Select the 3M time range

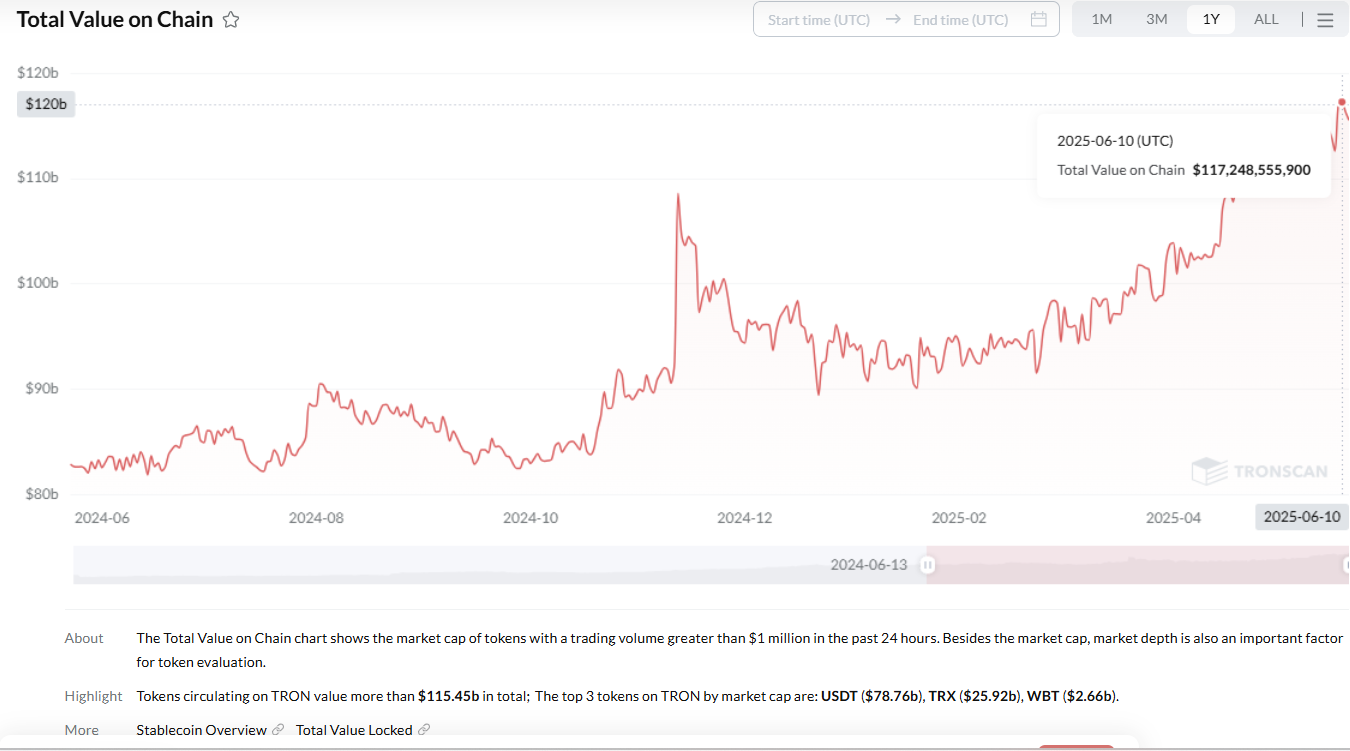pos(1156,19)
